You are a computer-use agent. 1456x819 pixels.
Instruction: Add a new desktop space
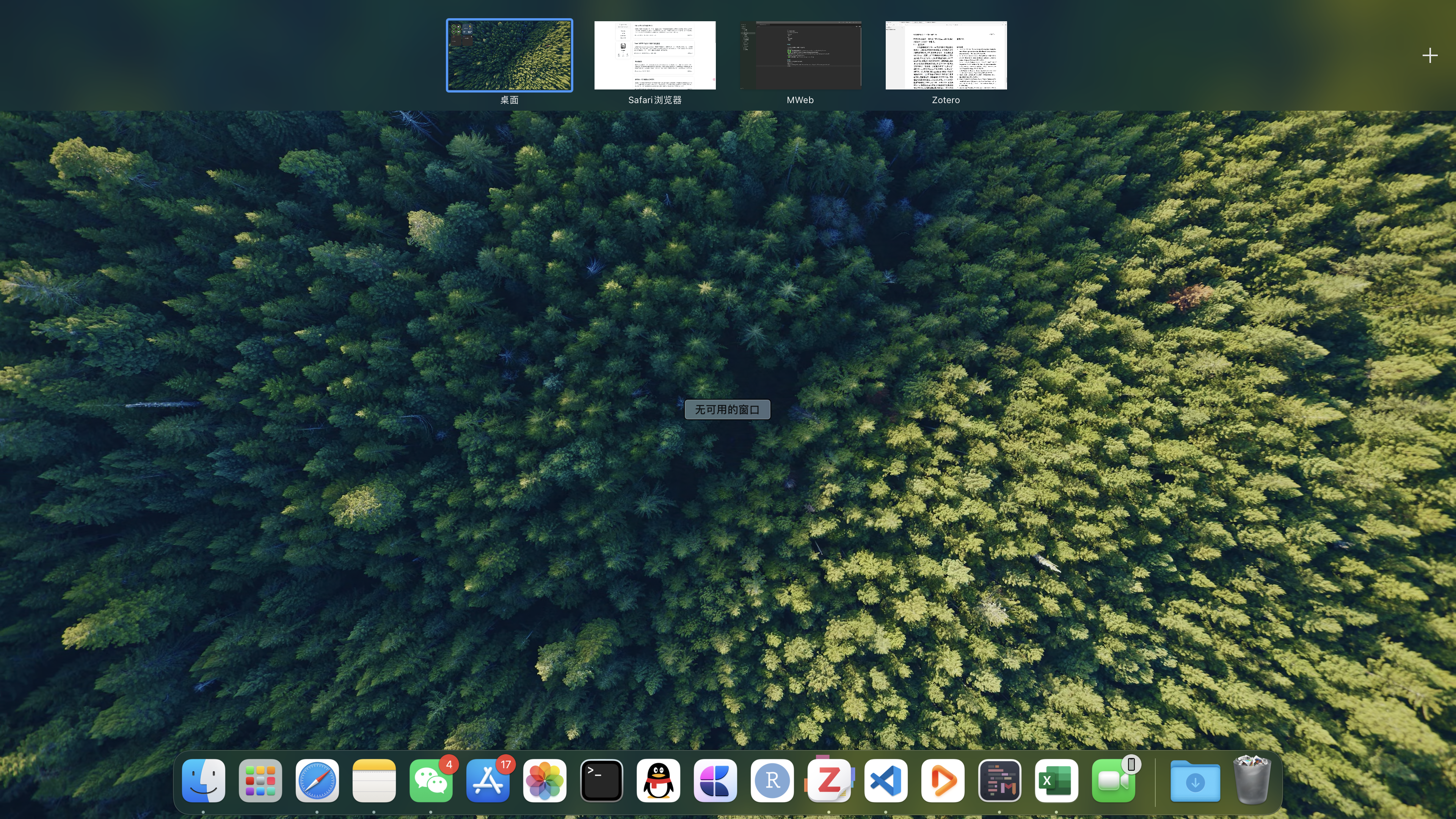pos(1429,55)
